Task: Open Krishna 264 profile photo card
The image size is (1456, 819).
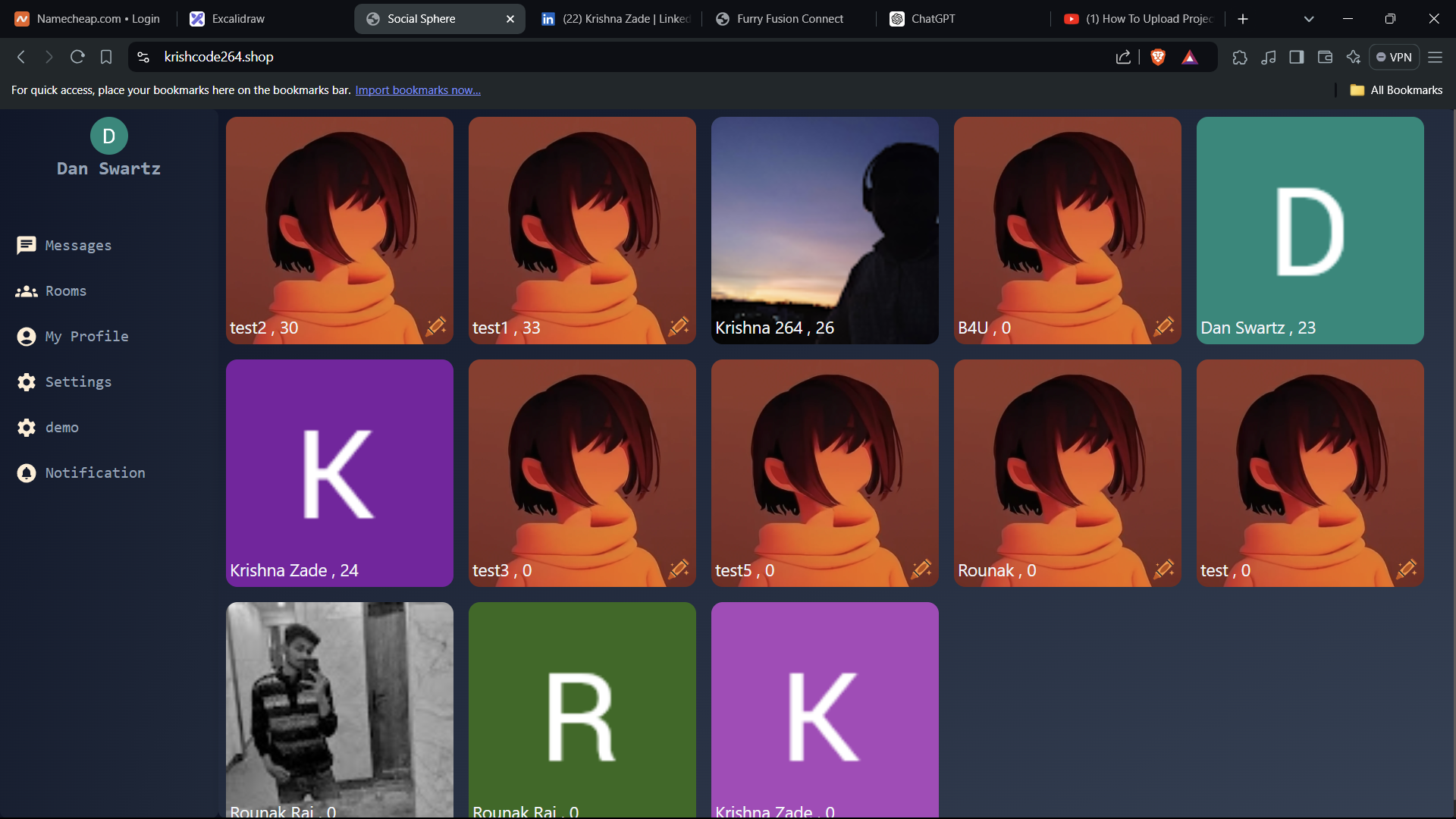Action: click(824, 230)
